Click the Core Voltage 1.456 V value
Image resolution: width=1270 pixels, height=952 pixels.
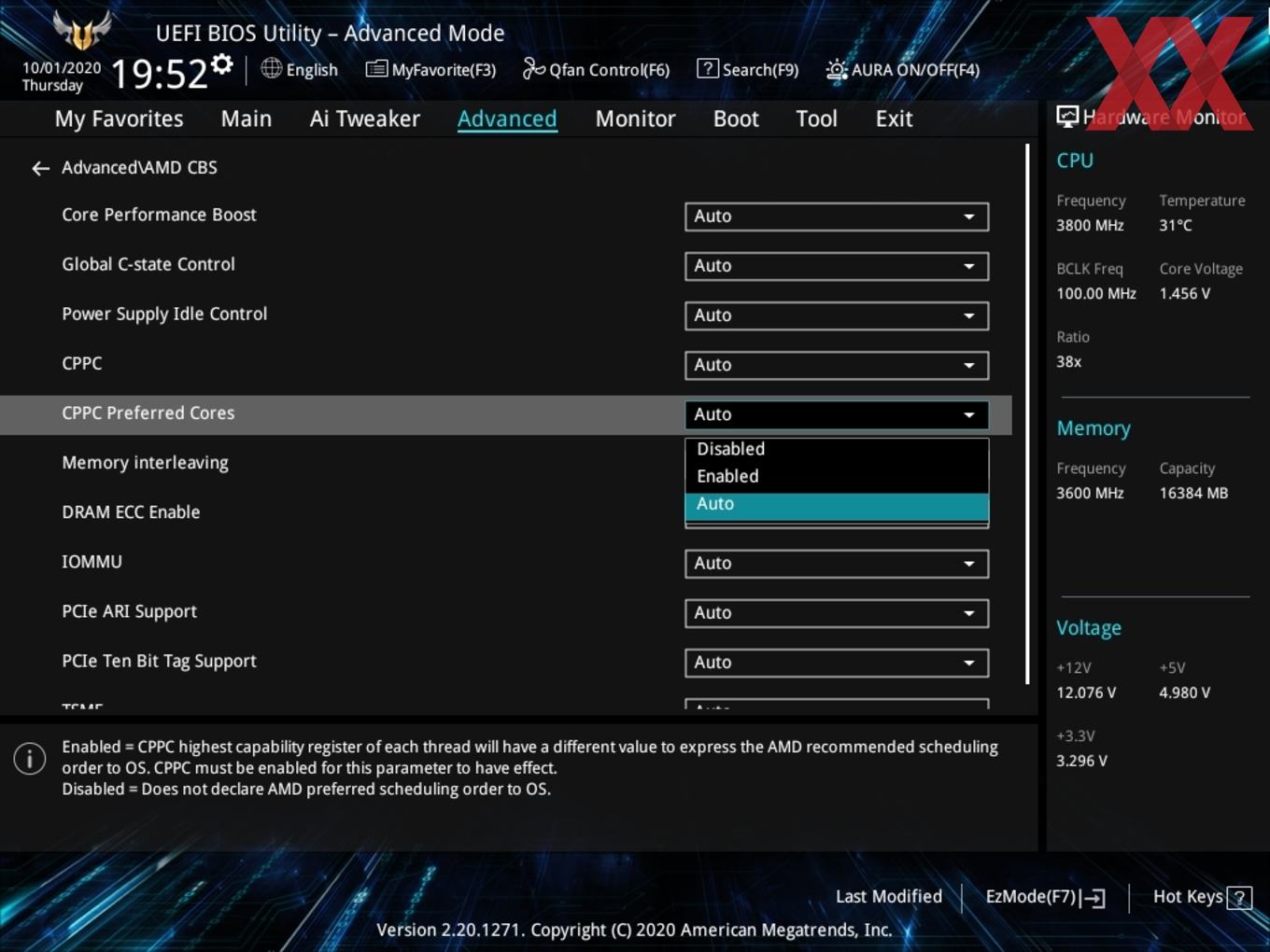pyautogui.click(x=1185, y=293)
